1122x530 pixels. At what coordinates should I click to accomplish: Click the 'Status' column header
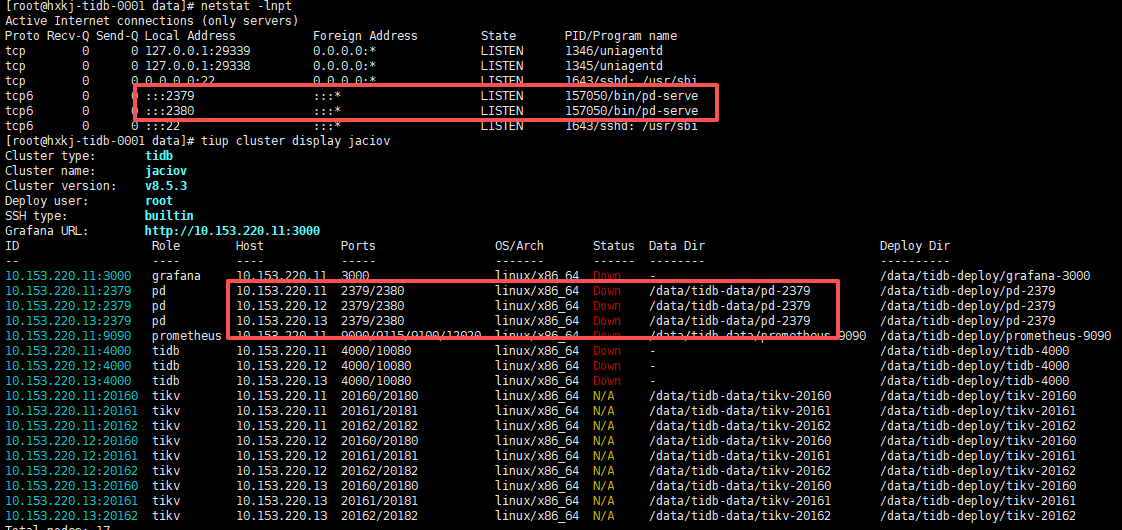click(613, 246)
